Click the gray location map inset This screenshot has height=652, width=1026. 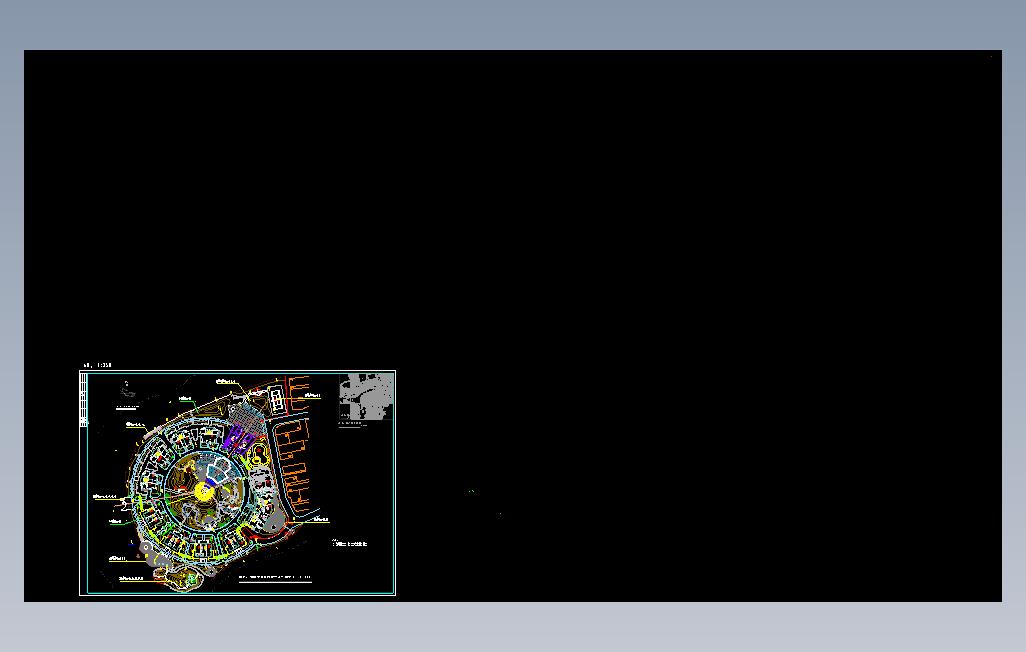tap(366, 397)
